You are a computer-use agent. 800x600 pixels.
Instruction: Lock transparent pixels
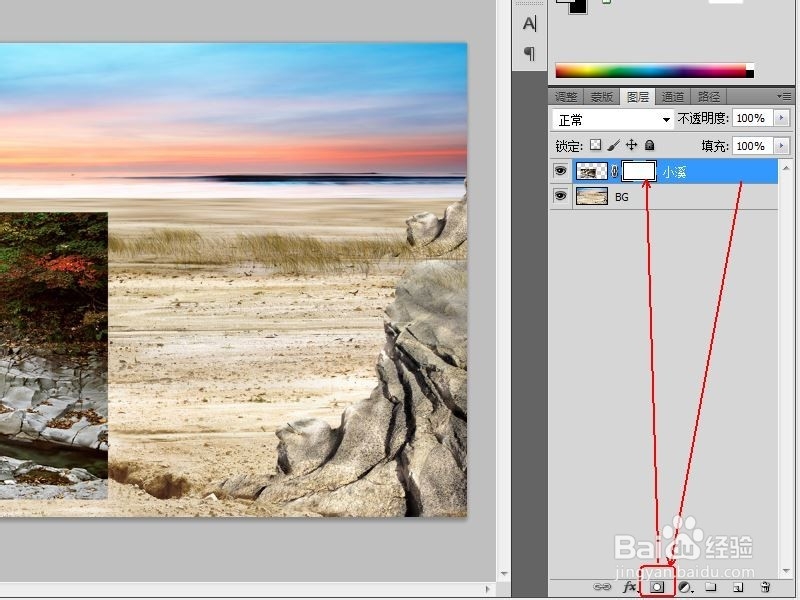[x=595, y=145]
